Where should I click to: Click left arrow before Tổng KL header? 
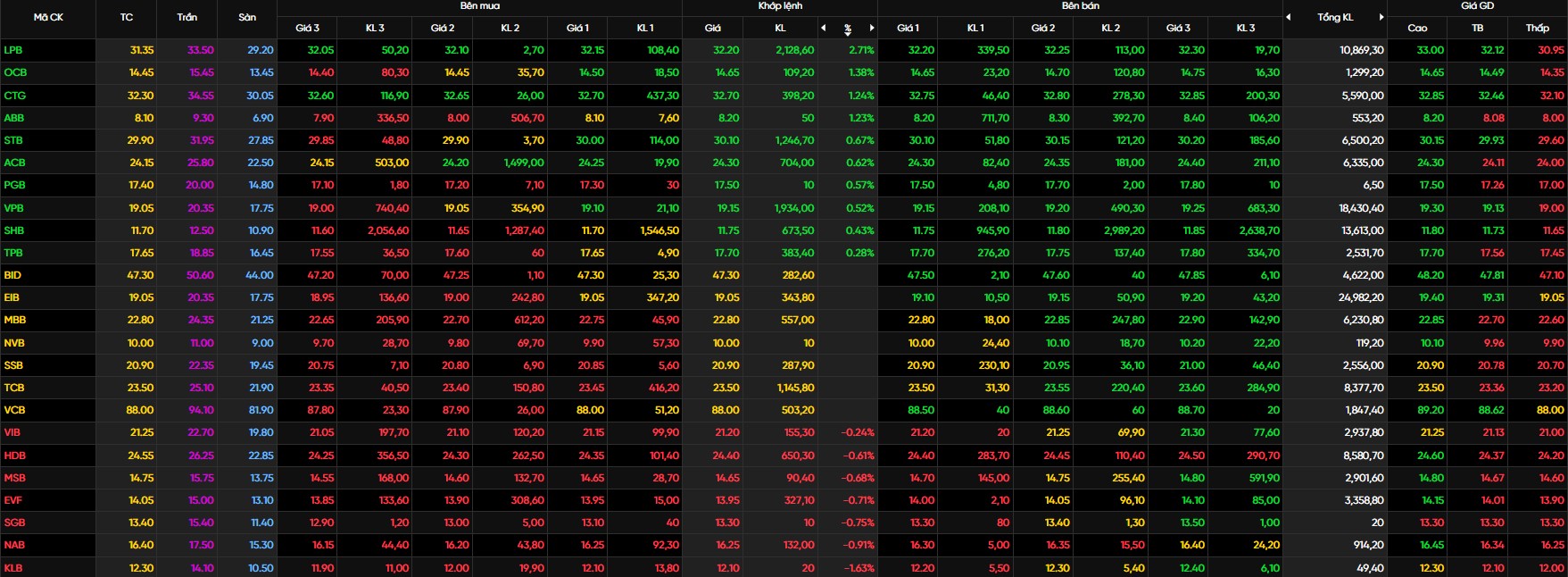coord(1289,17)
